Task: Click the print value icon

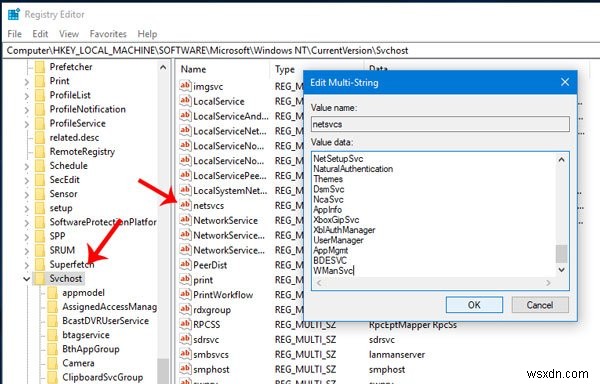Action: click(x=185, y=280)
